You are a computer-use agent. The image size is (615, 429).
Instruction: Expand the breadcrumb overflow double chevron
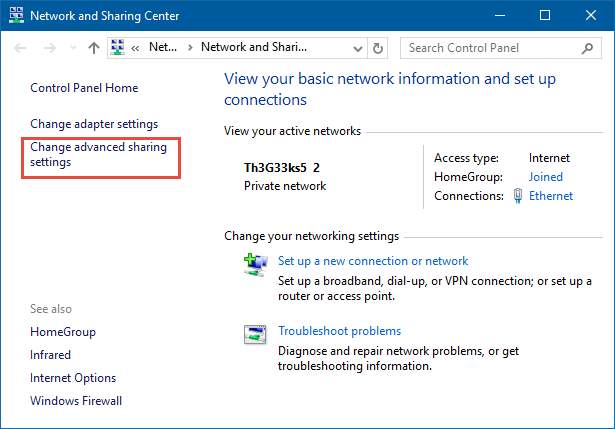pyautogui.click(x=135, y=47)
